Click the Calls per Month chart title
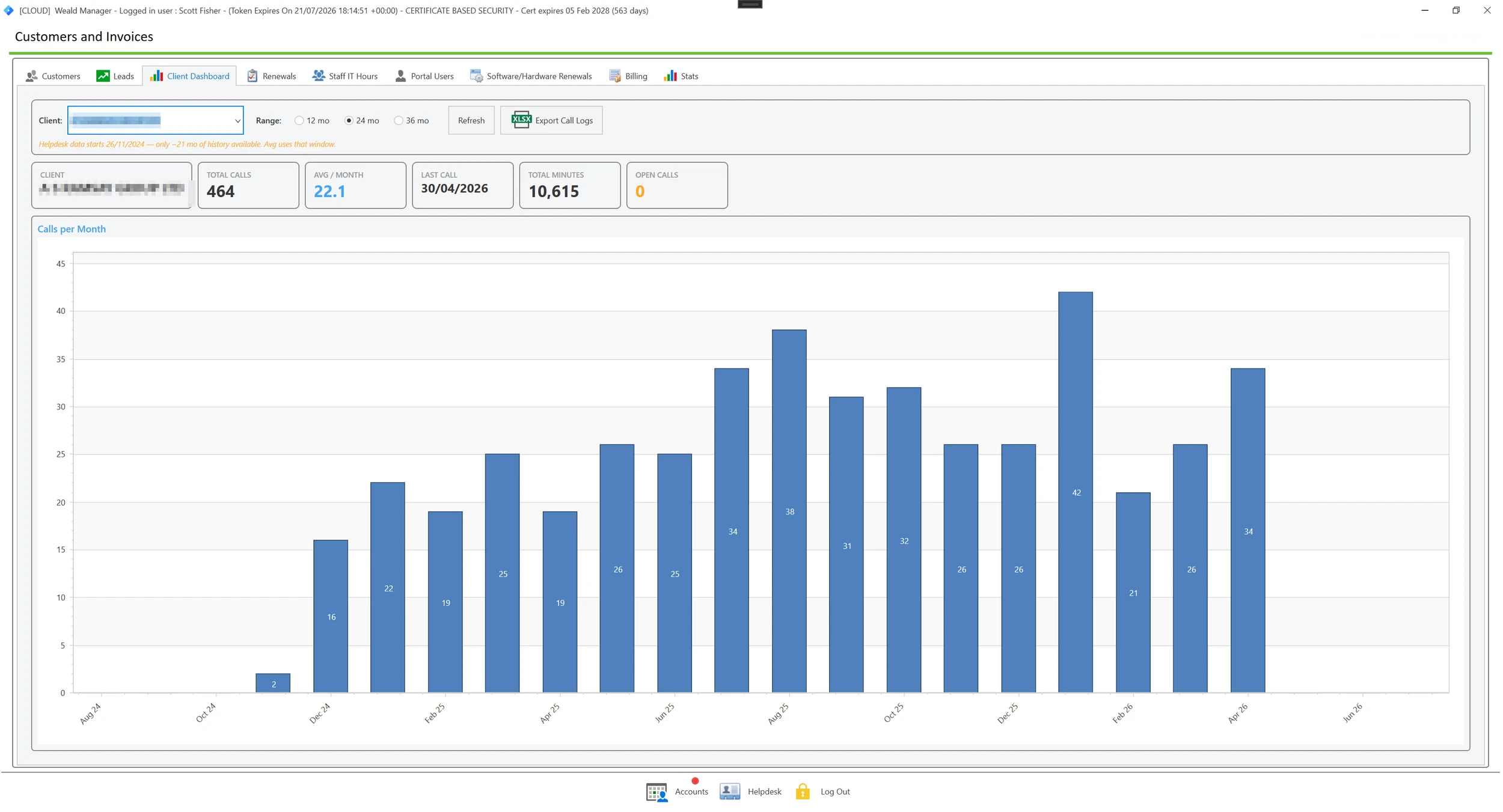Screen dimensions: 1503x812 click(72, 229)
